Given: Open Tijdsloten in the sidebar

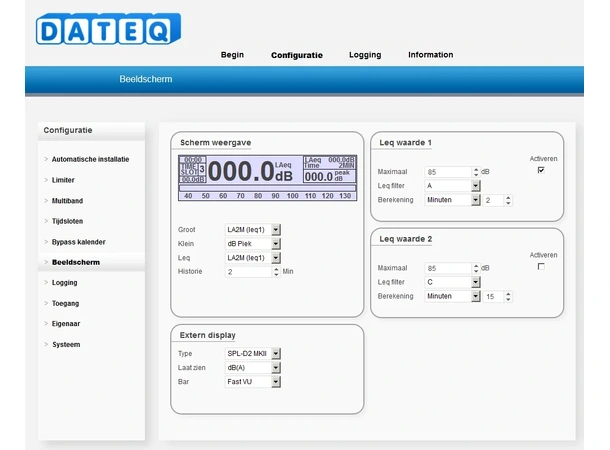Looking at the screenshot, I should [x=67, y=221].
